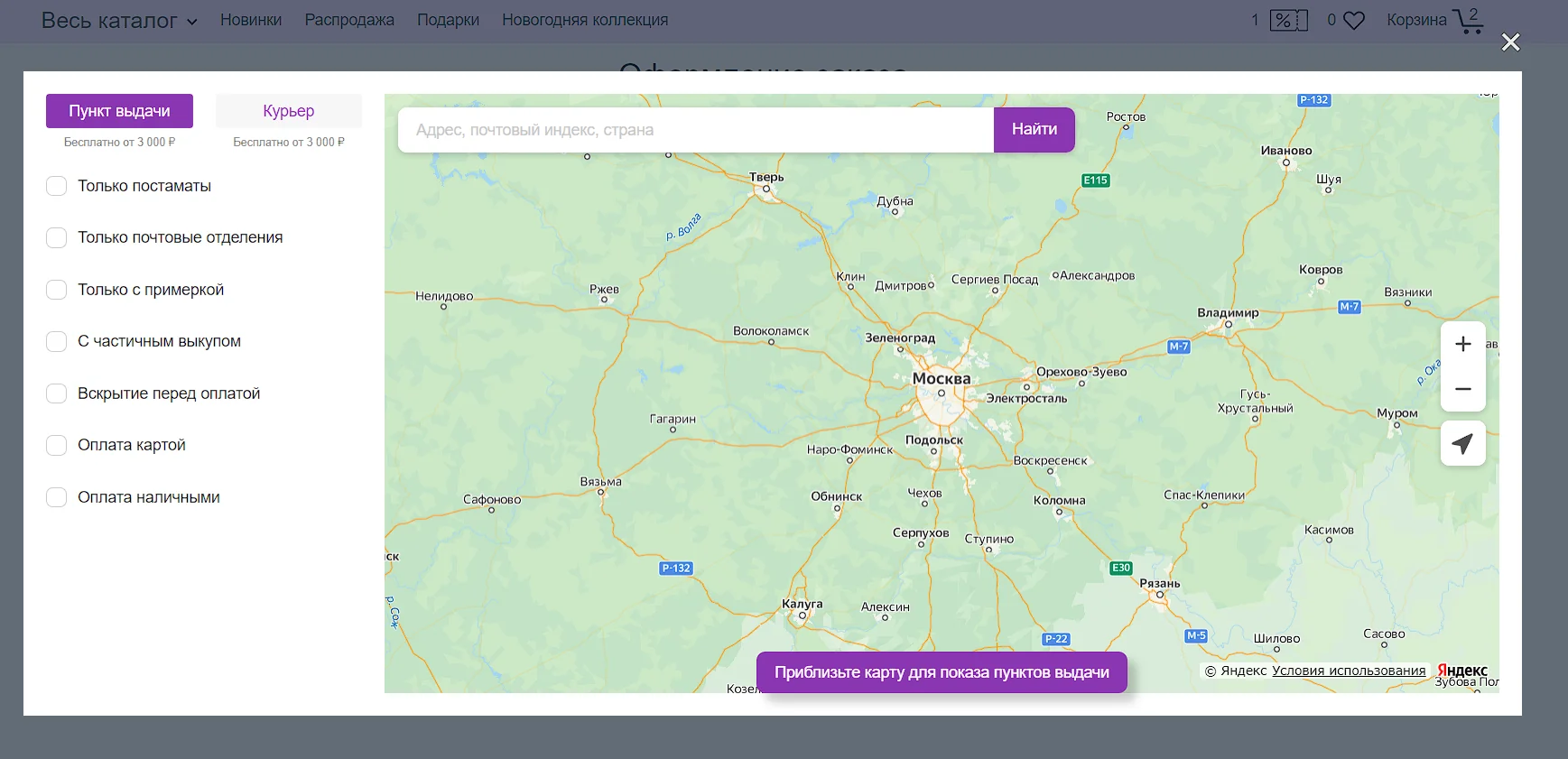Click the geolocation arrow icon on map
Image resolution: width=1568 pixels, height=759 pixels.
click(x=1462, y=443)
